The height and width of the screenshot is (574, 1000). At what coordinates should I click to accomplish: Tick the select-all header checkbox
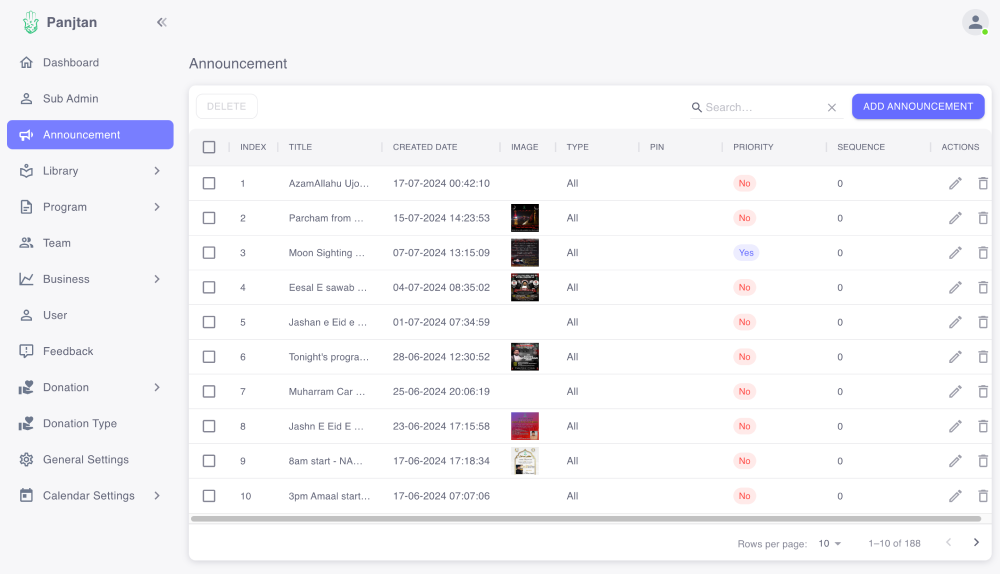[x=209, y=147]
